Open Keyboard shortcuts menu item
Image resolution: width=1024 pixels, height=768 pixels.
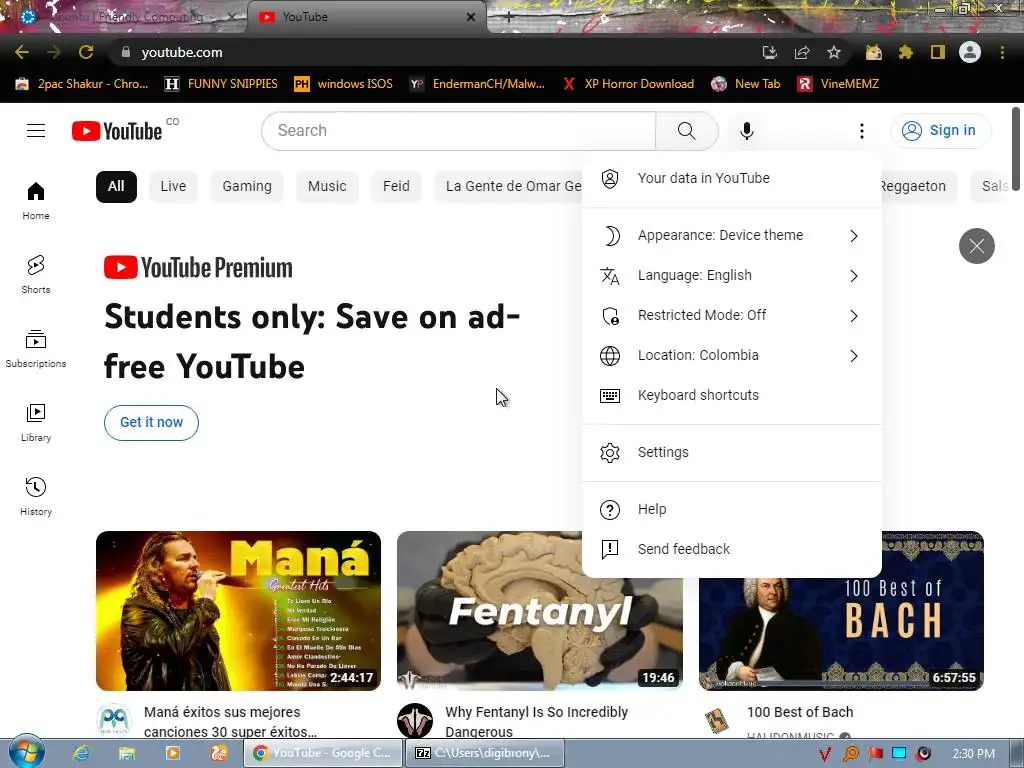pos(731,395)
